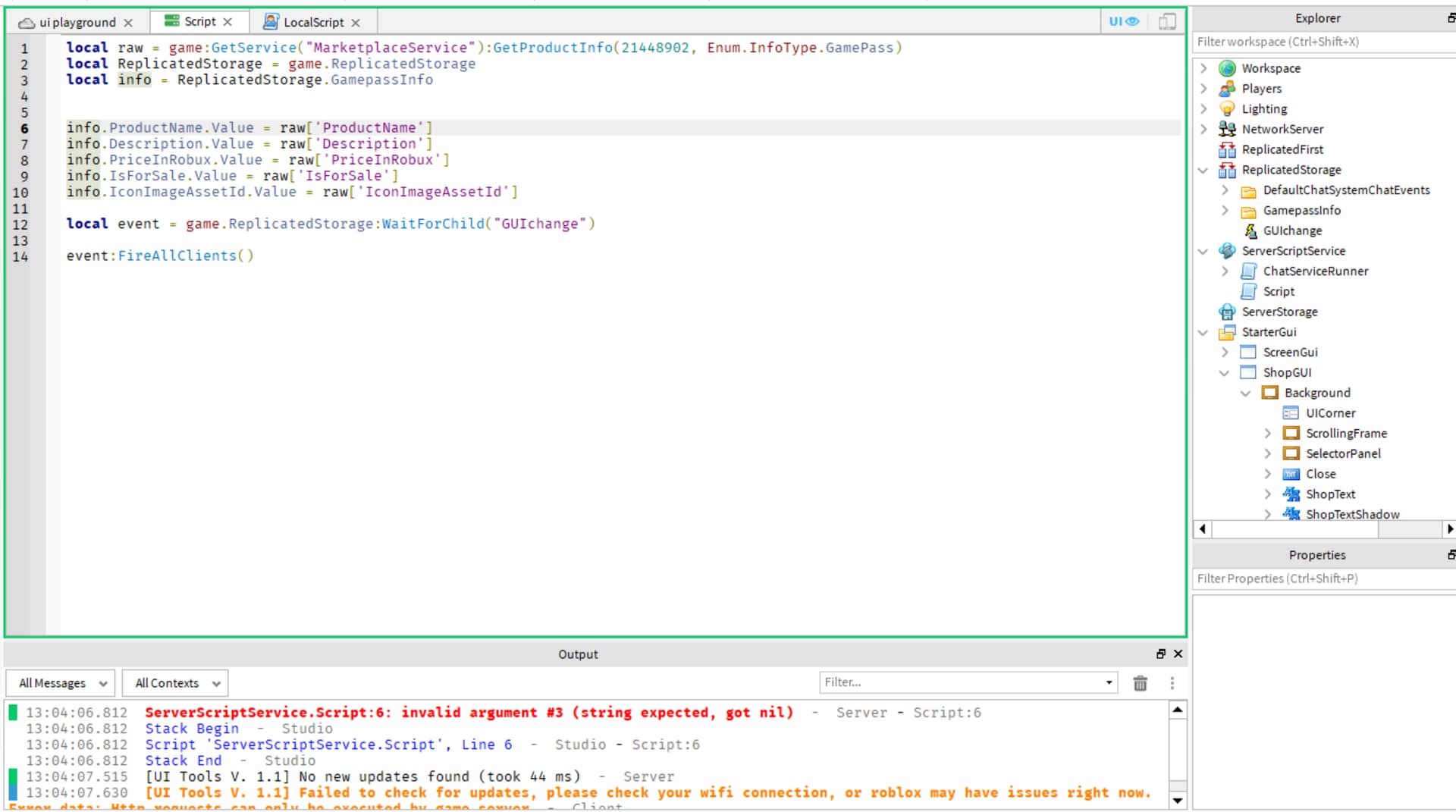Open Output options via three-dot icon
The image size is (1456, 812).
coord(1172,682)
